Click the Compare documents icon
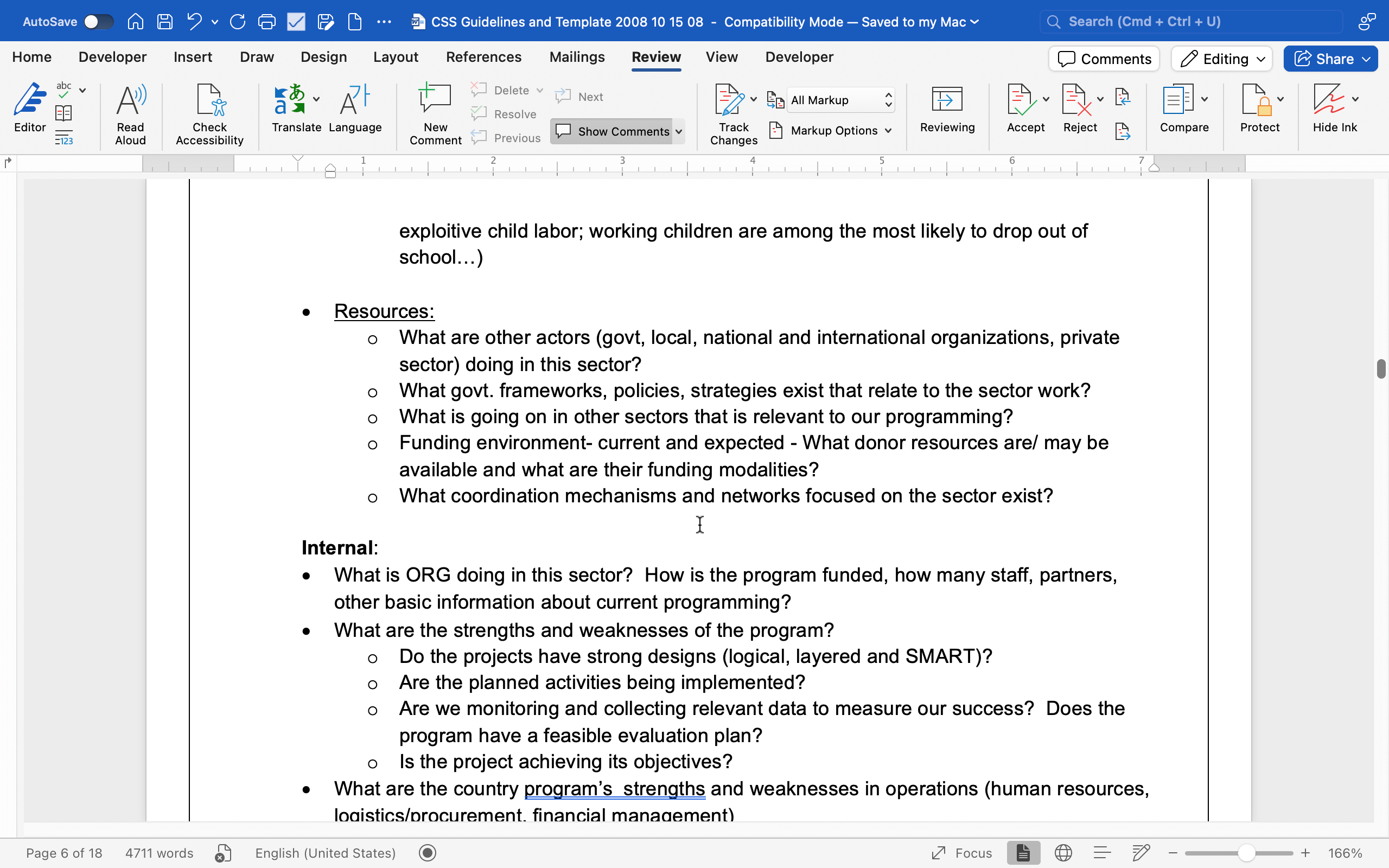The height and width of the screenshot is (868, 1389). [x=1178, y=100]
